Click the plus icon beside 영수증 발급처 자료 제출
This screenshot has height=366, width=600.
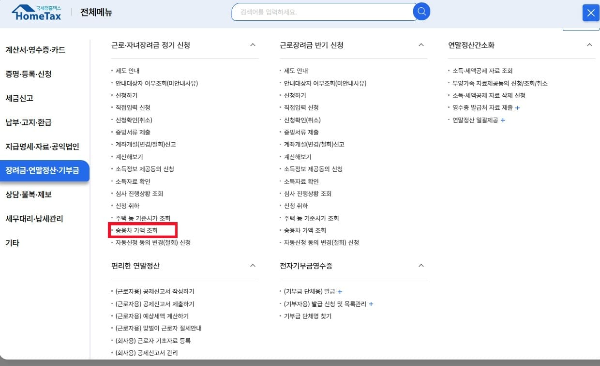point(517,108)
